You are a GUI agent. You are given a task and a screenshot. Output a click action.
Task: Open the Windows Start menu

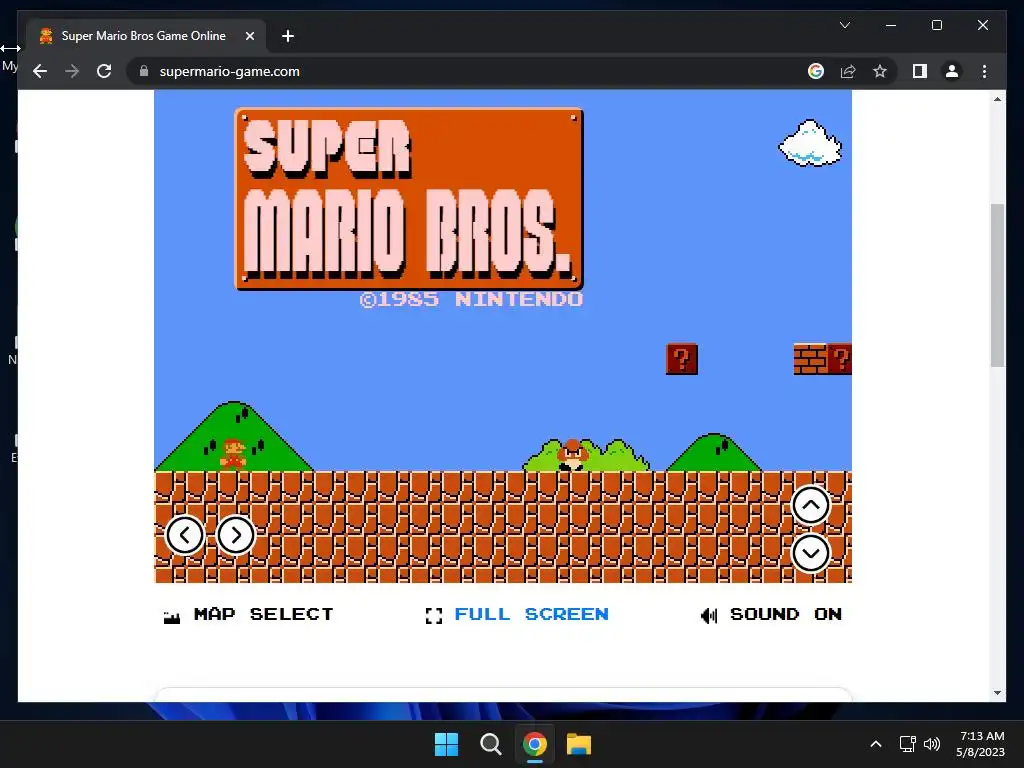coord(447,744)
